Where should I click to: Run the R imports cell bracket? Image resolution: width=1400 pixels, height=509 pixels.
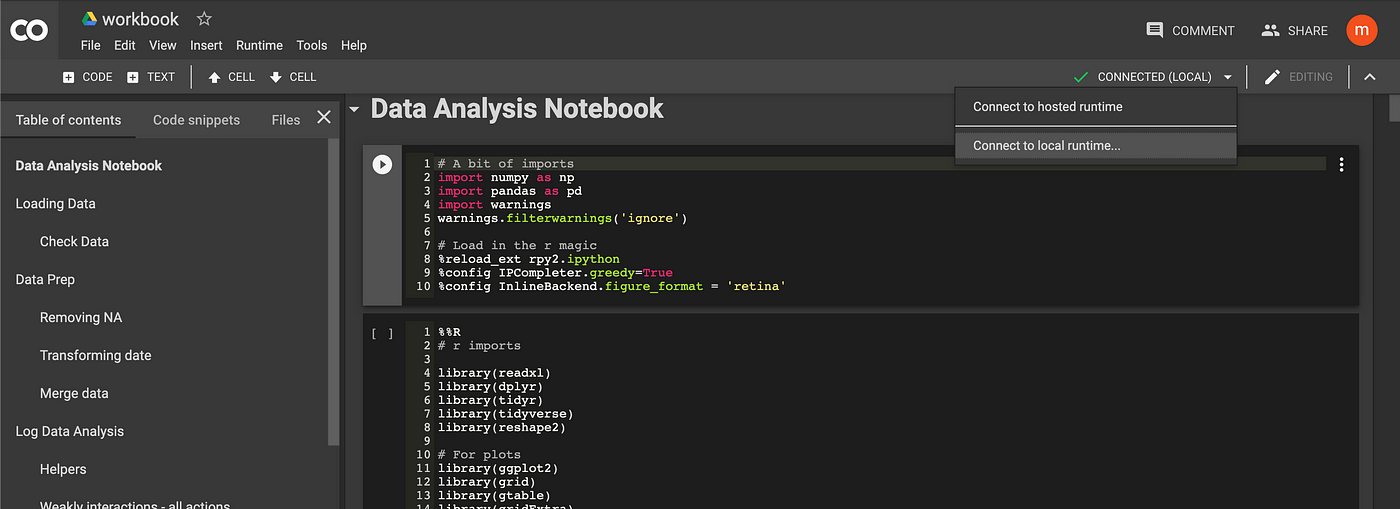click(x=382, y=334)
